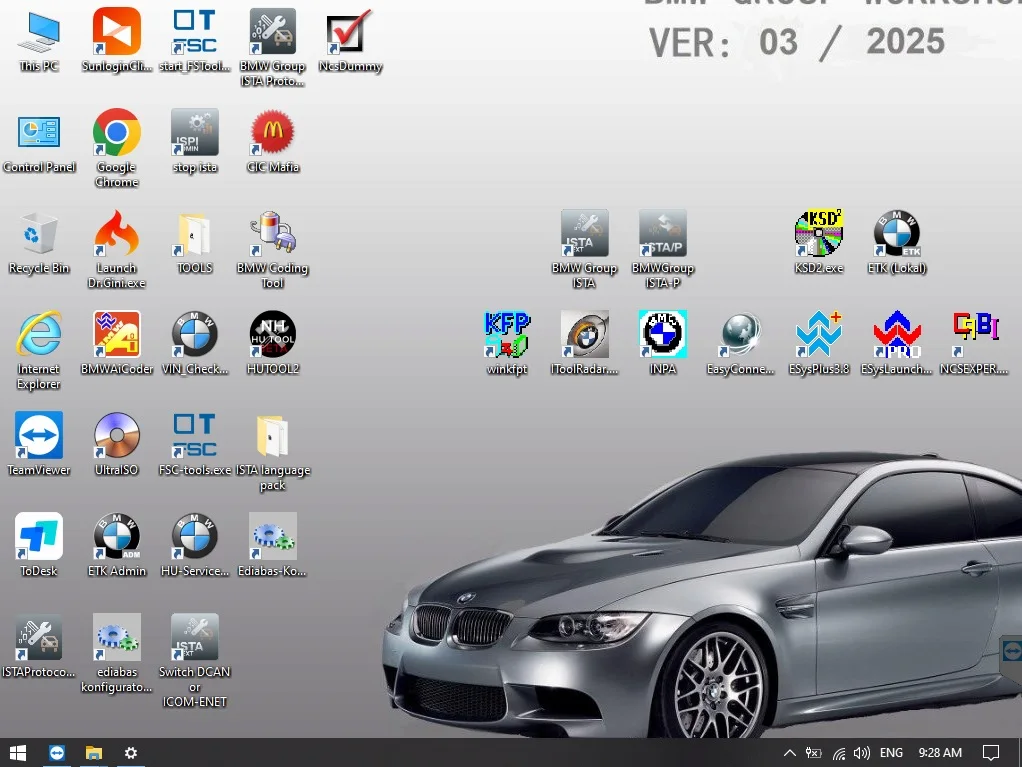Open the Switch DCAN or ICOM-ENET shortcut
Image resolution: width=1022 pixels, height=767 pixels.
[x=194, y=638]
